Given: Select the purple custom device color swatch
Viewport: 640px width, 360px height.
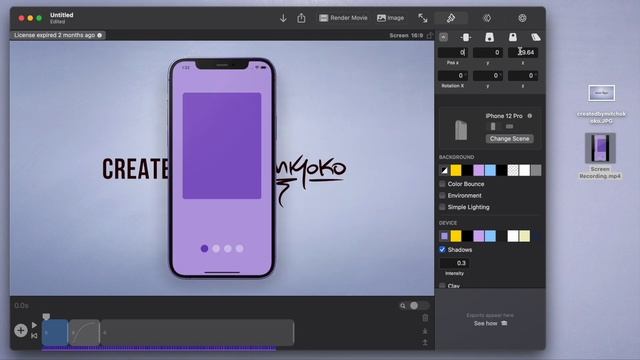Looking at the screenshot, I should click(x=444, y=236).
